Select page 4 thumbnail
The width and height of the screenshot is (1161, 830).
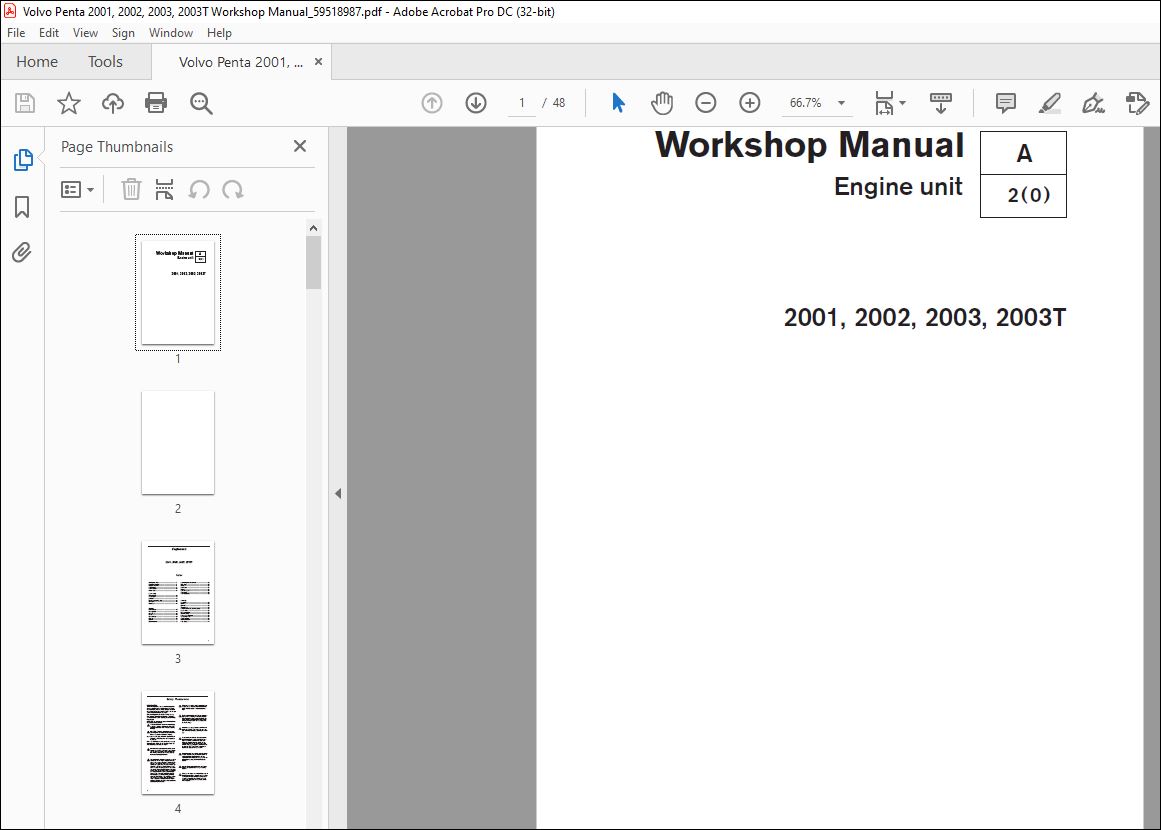click(178, 743)
